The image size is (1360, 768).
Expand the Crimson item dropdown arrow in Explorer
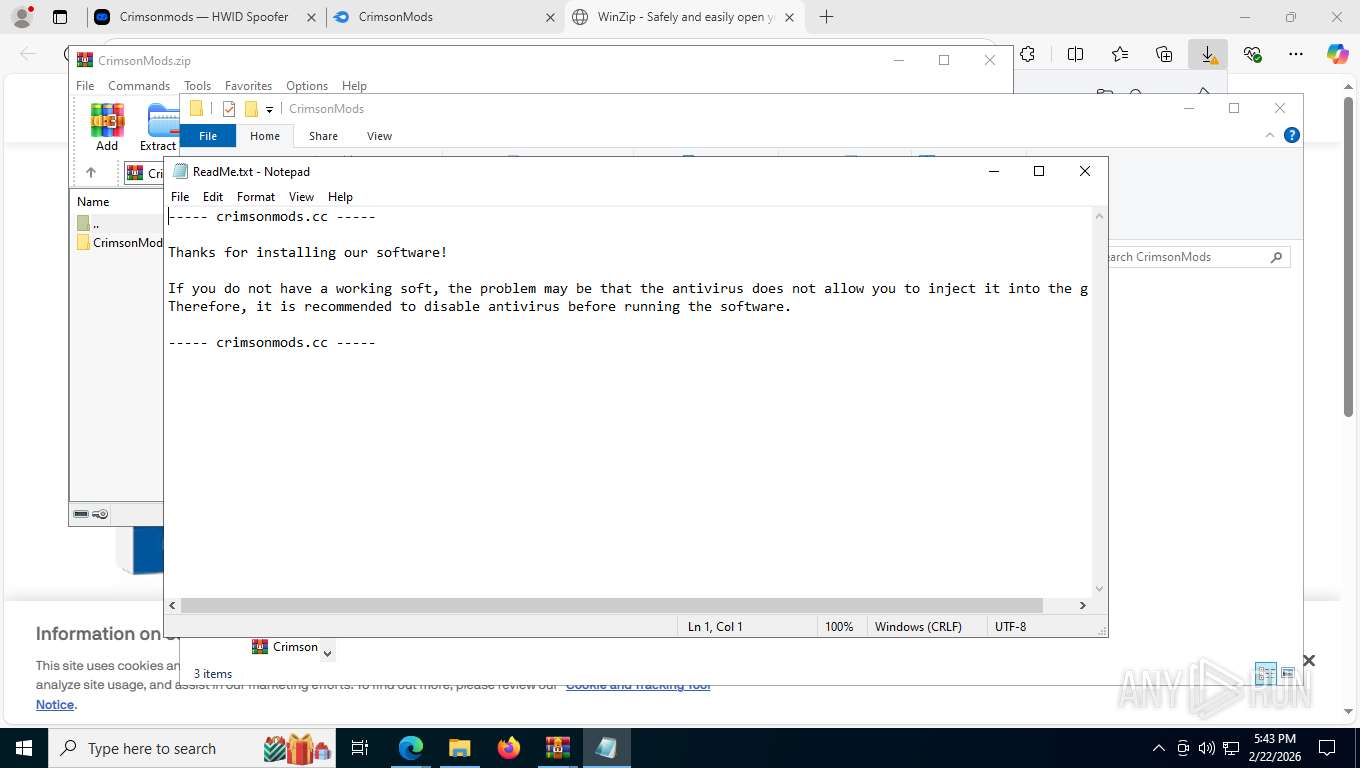coord(327,654)
